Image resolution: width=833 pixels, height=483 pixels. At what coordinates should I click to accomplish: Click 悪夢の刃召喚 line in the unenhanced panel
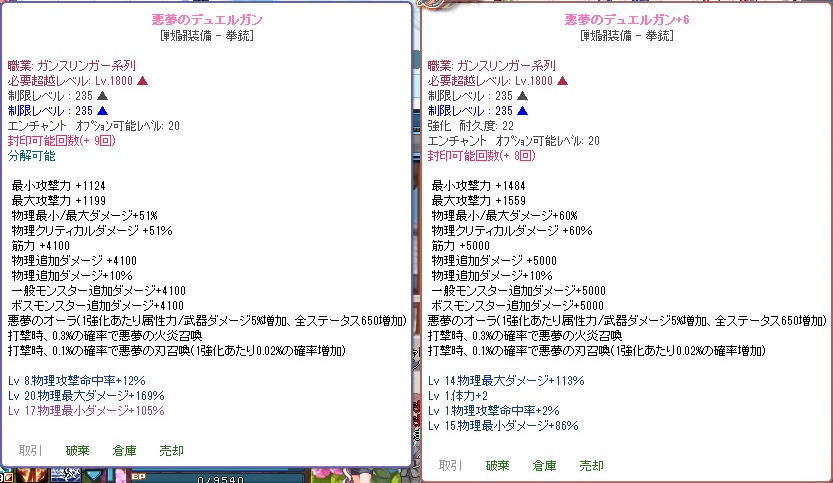[x=176, y=351]
